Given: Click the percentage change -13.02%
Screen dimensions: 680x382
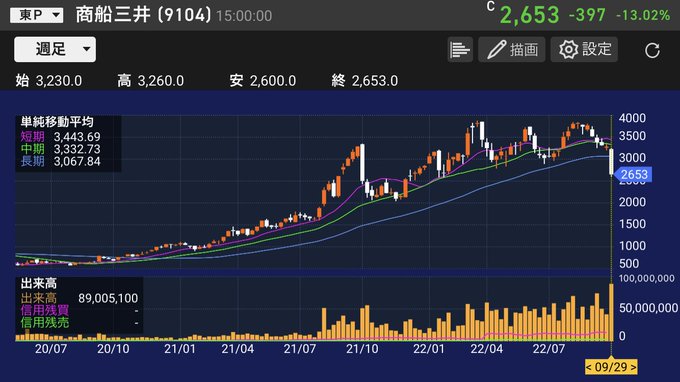Looking at the screenshot, I should 643,16.
